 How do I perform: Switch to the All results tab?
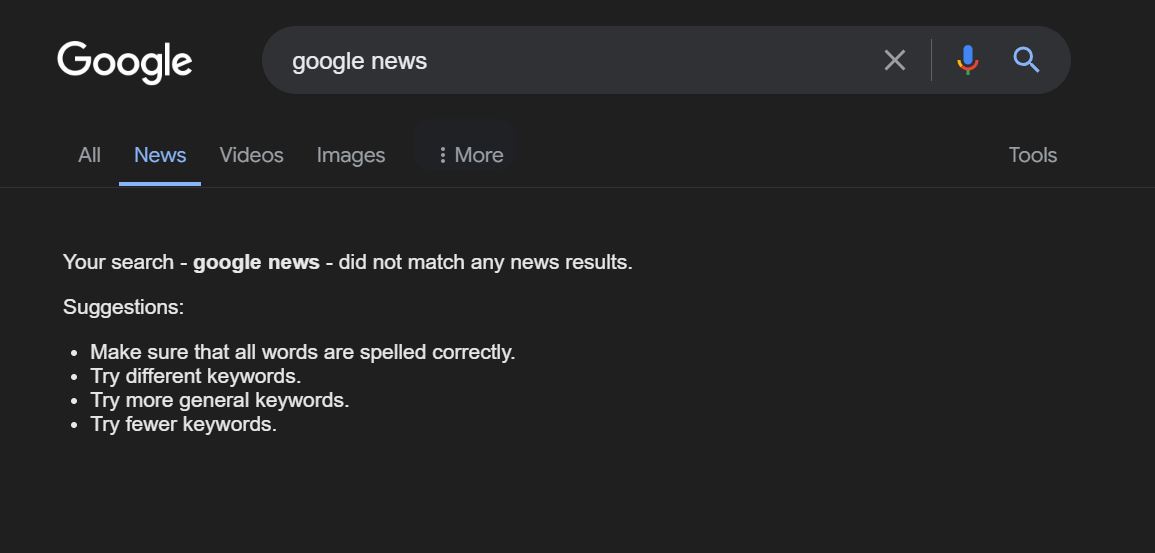(89, 155)
